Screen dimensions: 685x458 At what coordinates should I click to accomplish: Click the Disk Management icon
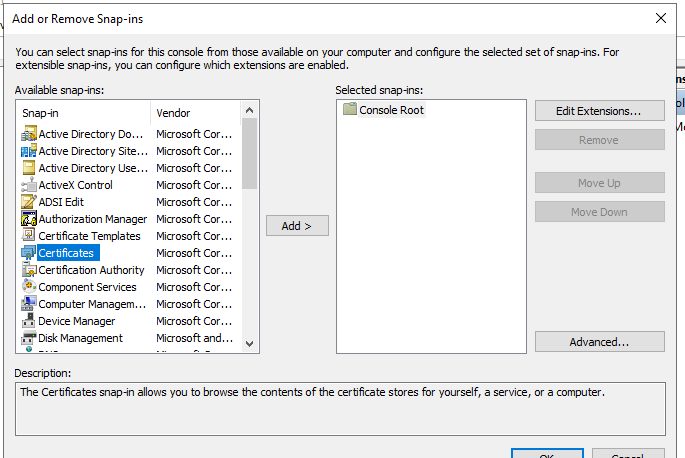coord(29,338)
